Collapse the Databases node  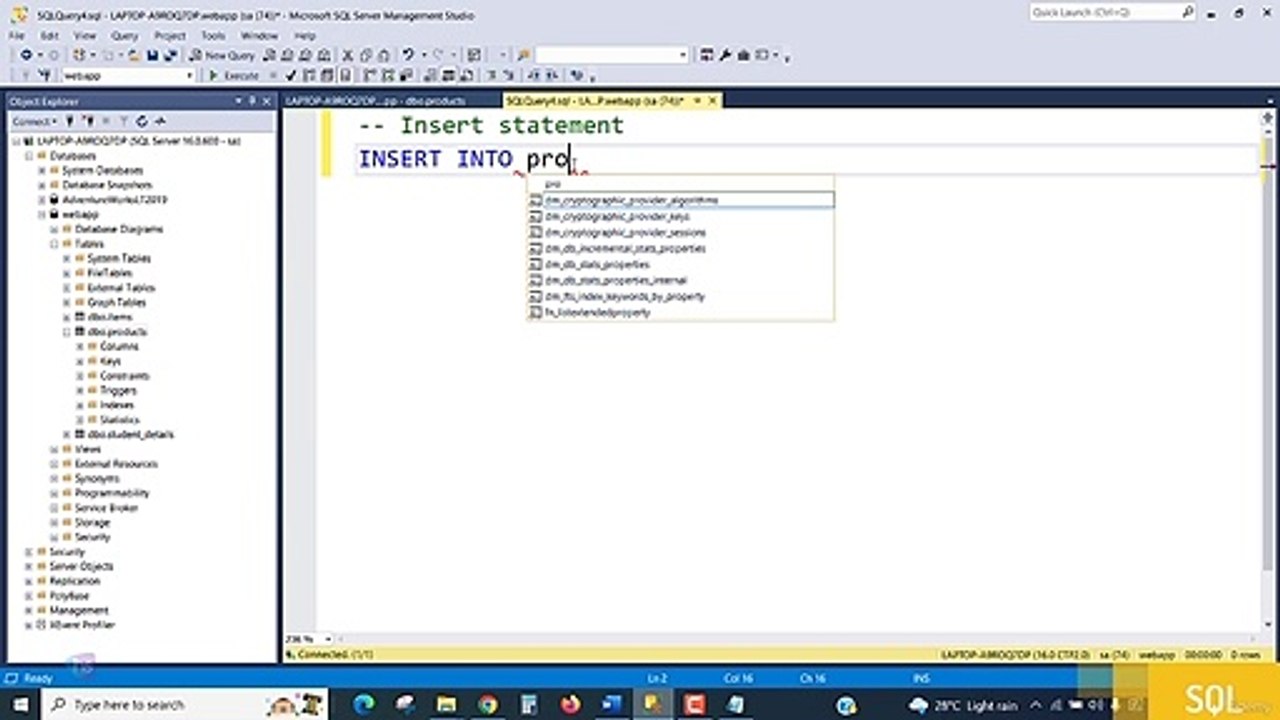[30, 156]
